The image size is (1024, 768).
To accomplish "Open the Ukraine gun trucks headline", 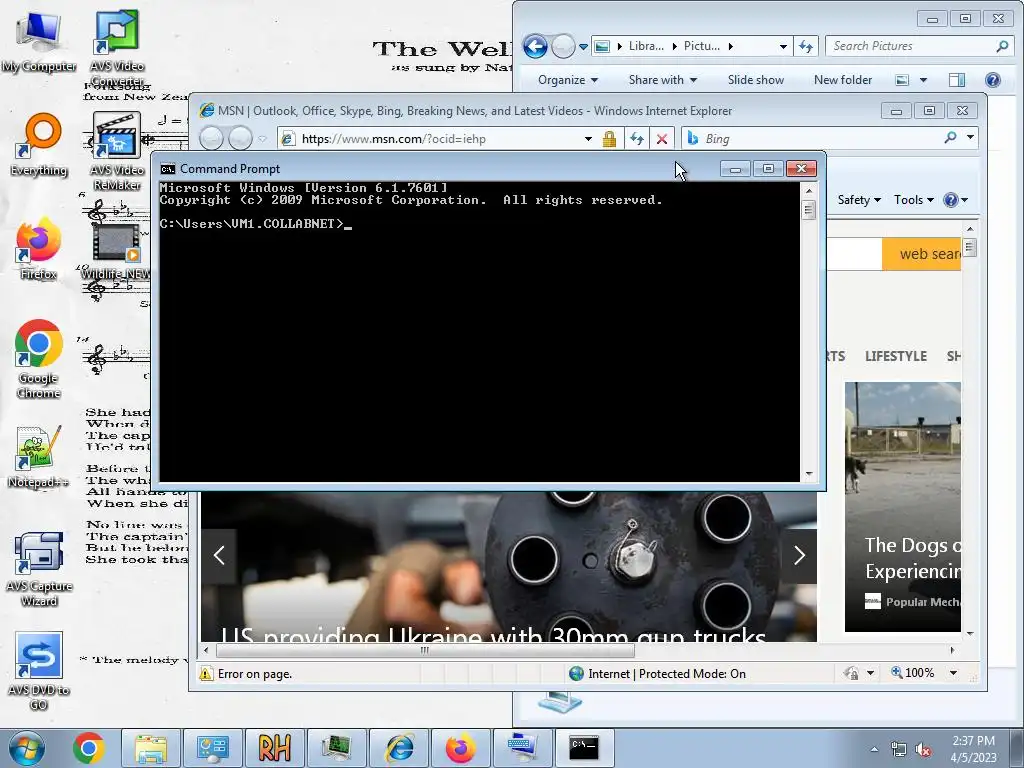I will pos(493,634).
